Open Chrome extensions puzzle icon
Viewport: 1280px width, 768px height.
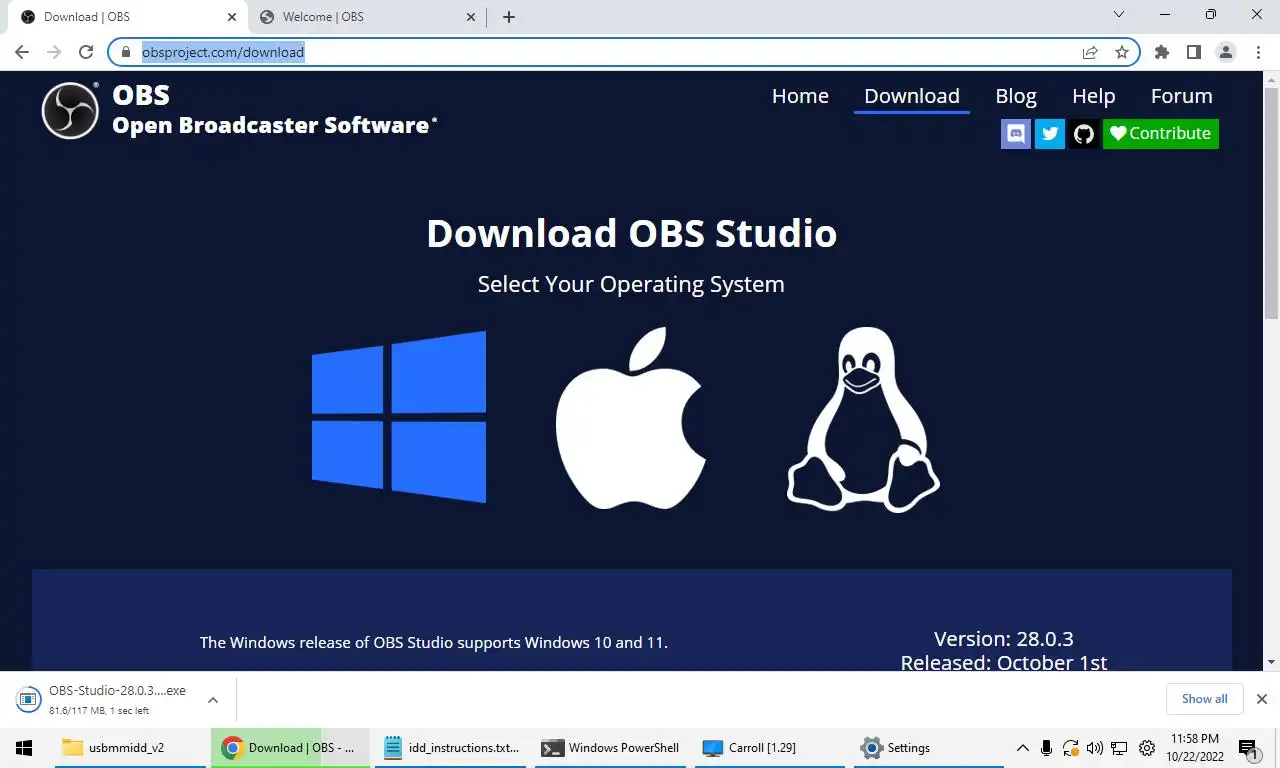click(x=1162, y=52)
